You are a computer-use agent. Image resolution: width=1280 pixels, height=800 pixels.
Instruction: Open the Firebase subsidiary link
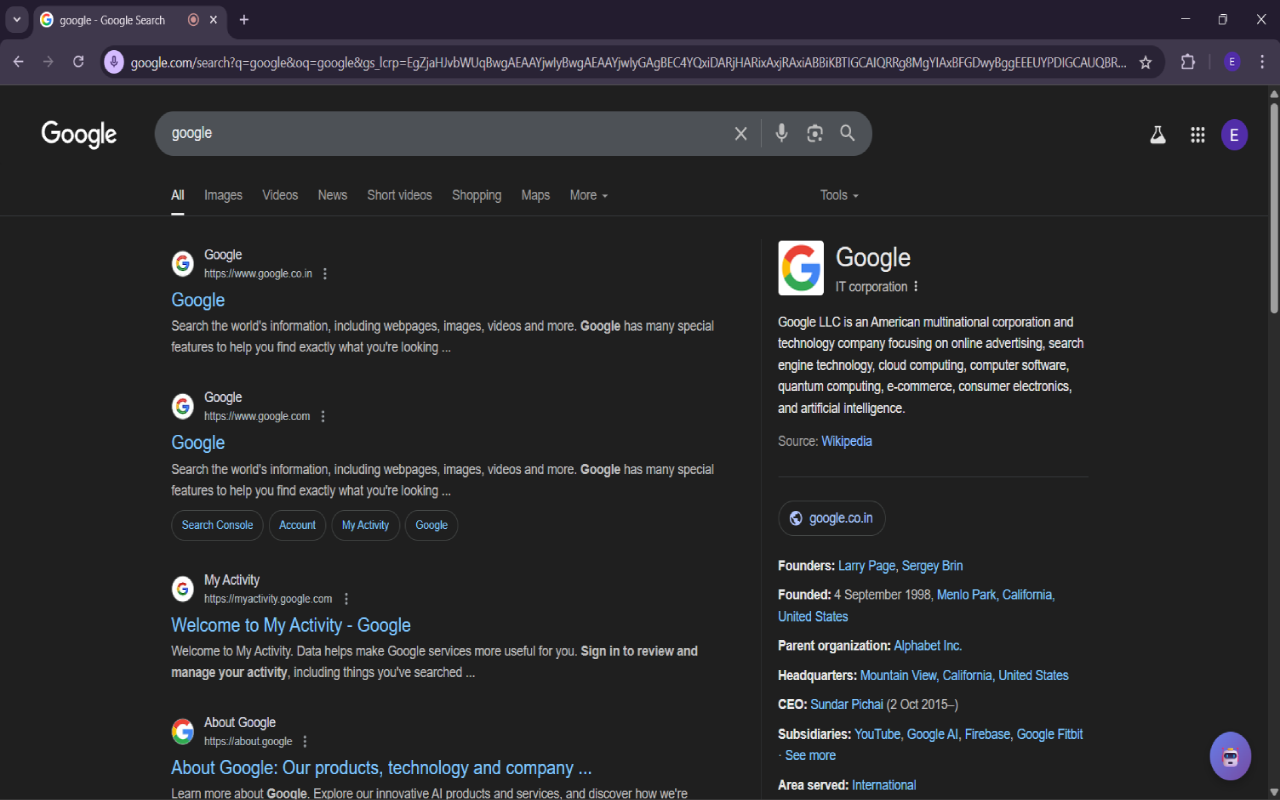pos(987,735)
